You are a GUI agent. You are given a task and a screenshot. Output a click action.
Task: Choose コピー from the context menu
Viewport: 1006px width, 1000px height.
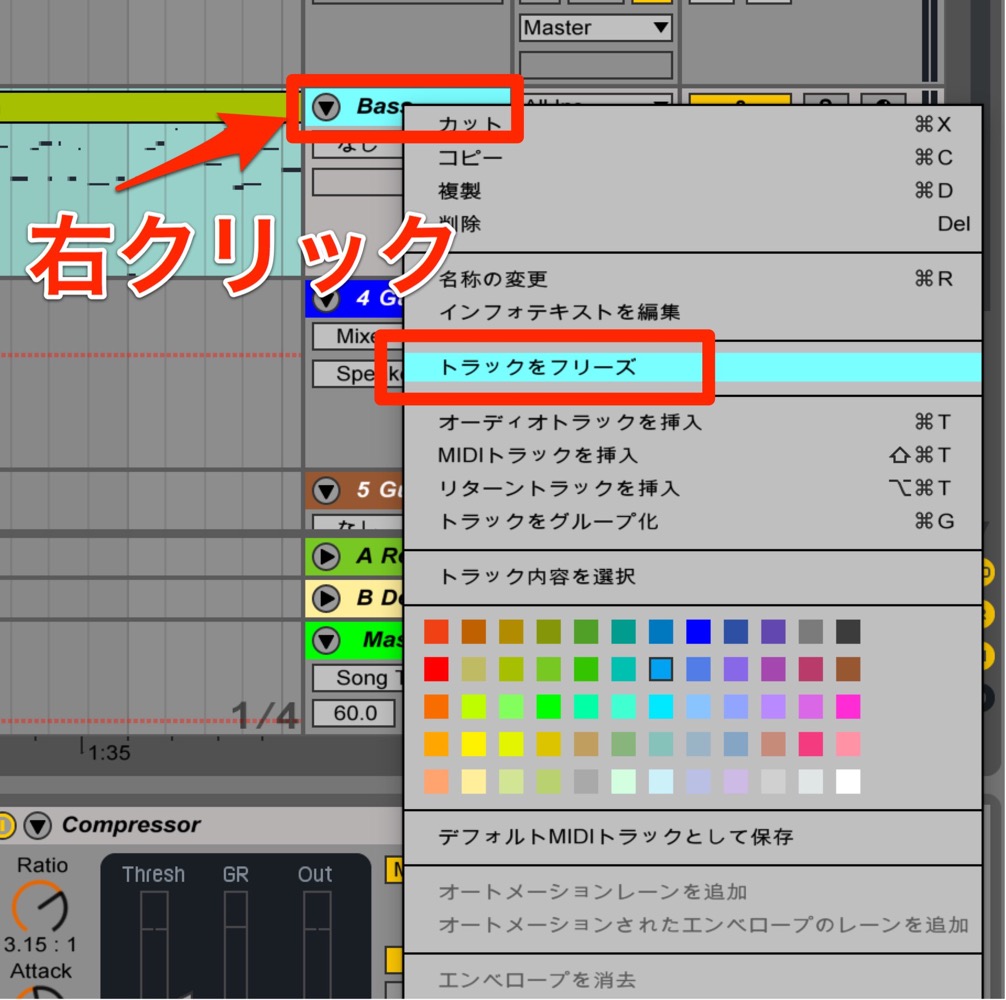(693, 158)
